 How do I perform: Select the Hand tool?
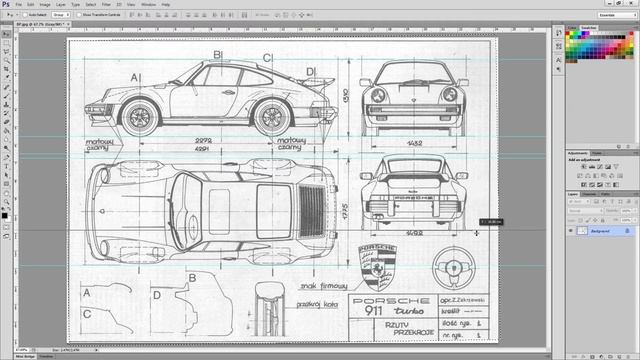point(6,193)
